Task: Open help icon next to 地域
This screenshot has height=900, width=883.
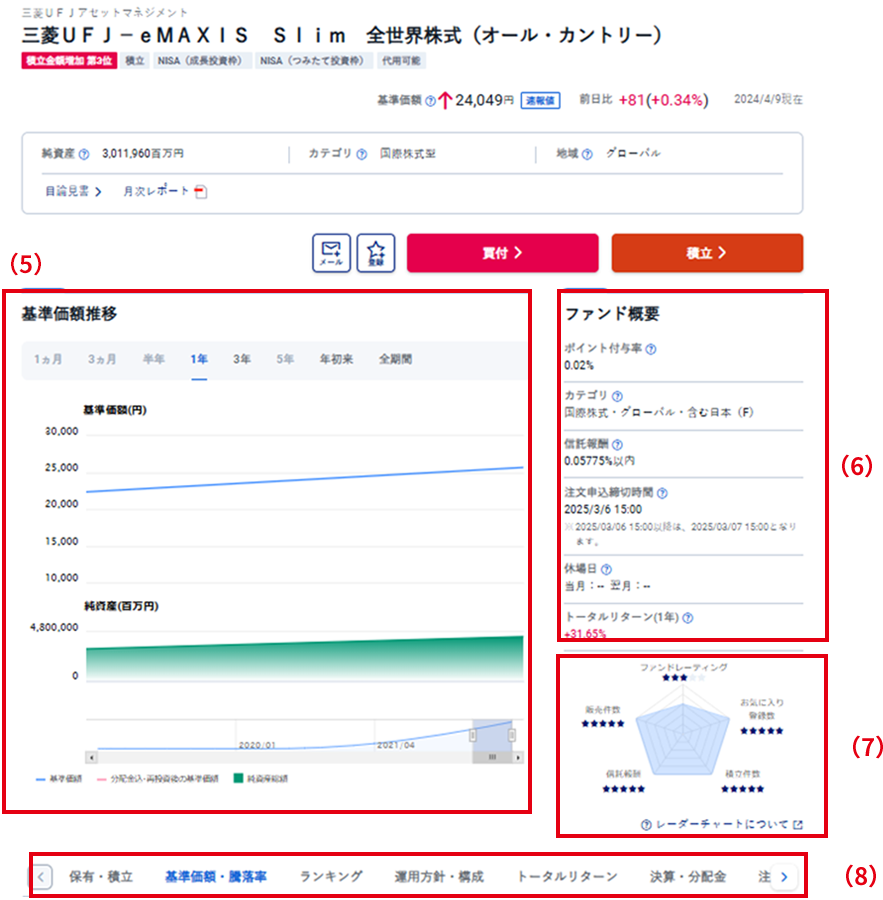Action: (587, 154)
